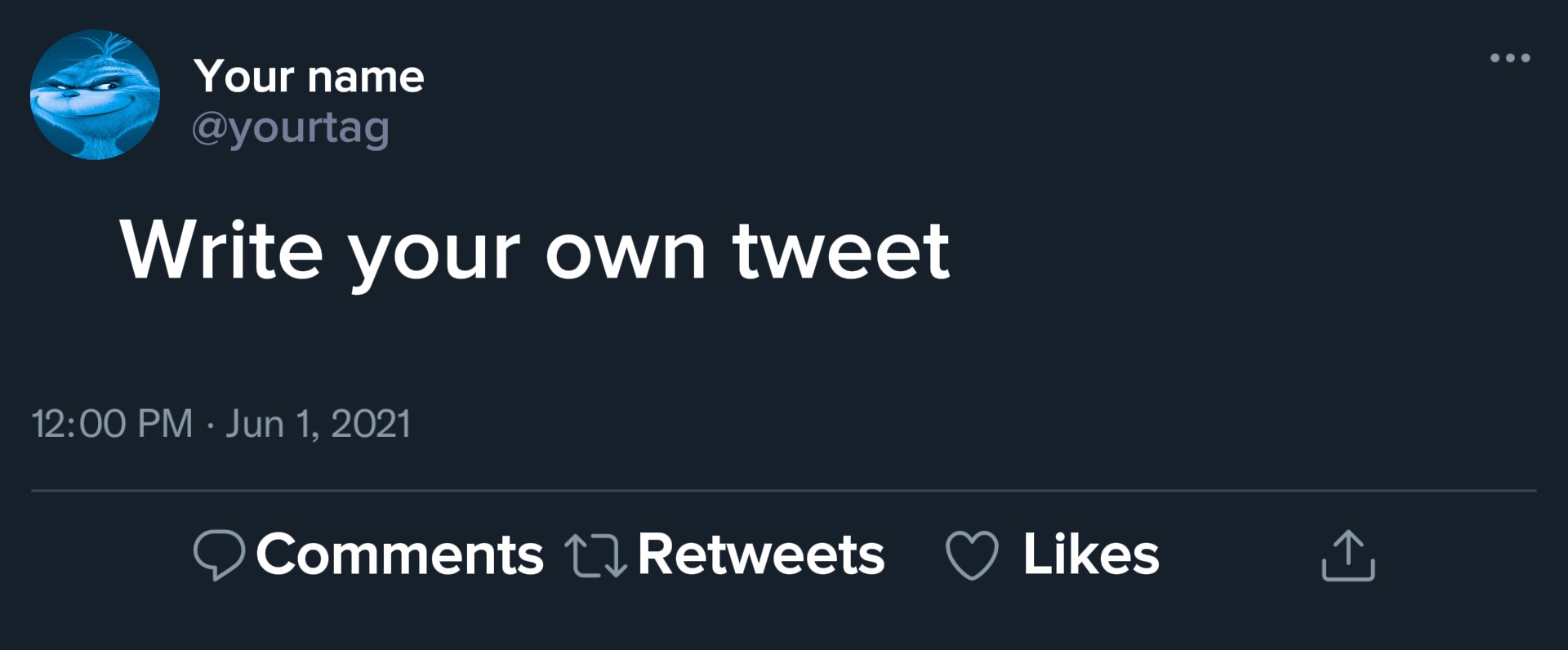
Task: Click the speech bubble comment icon
Action: coord(219,554)
